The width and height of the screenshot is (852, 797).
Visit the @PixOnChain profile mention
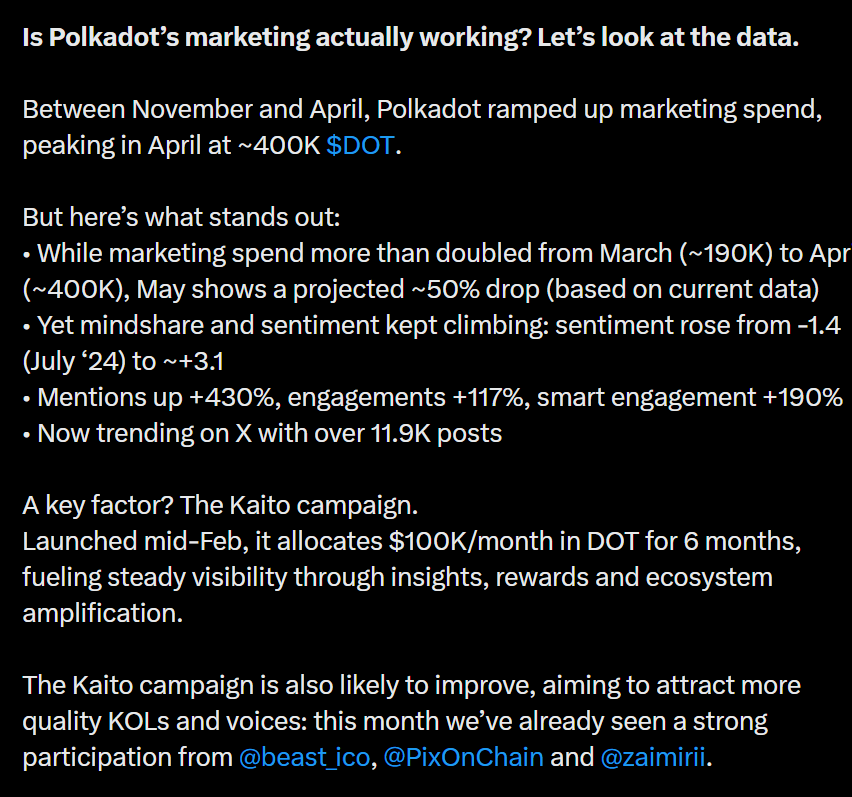coord(463,757)
